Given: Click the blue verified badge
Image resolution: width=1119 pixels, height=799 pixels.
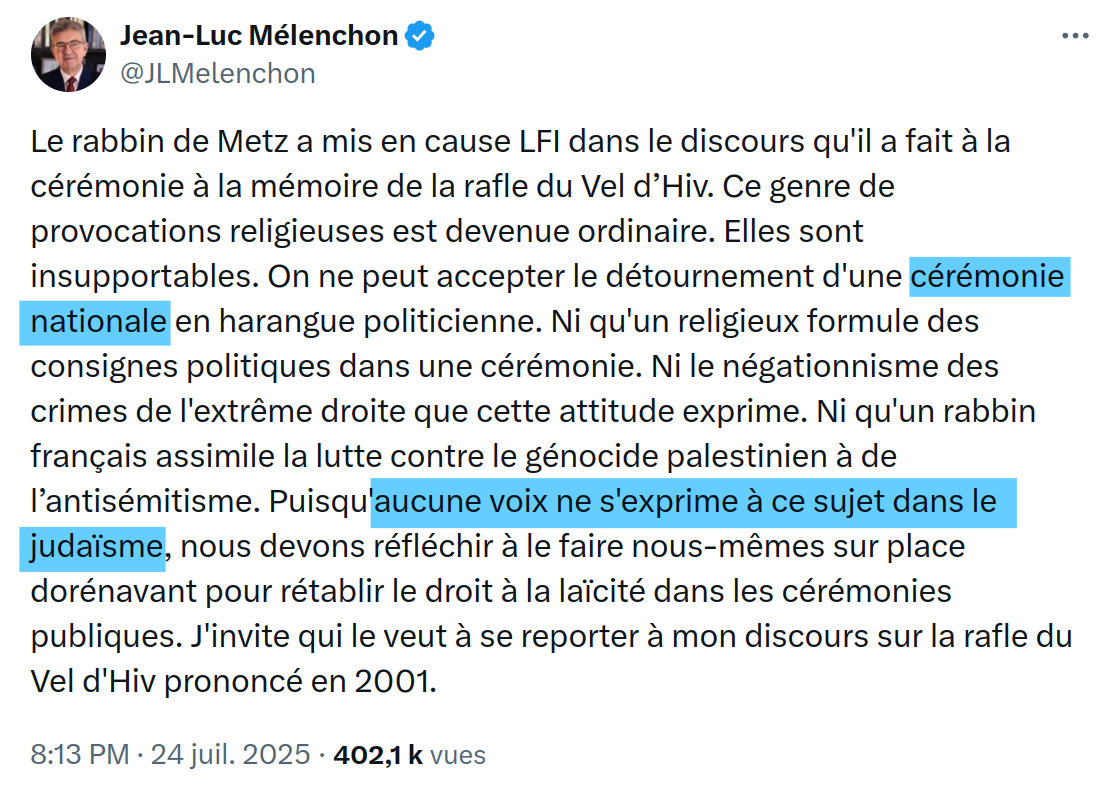Looking at the screenshot, I should [x=419, y=36].
